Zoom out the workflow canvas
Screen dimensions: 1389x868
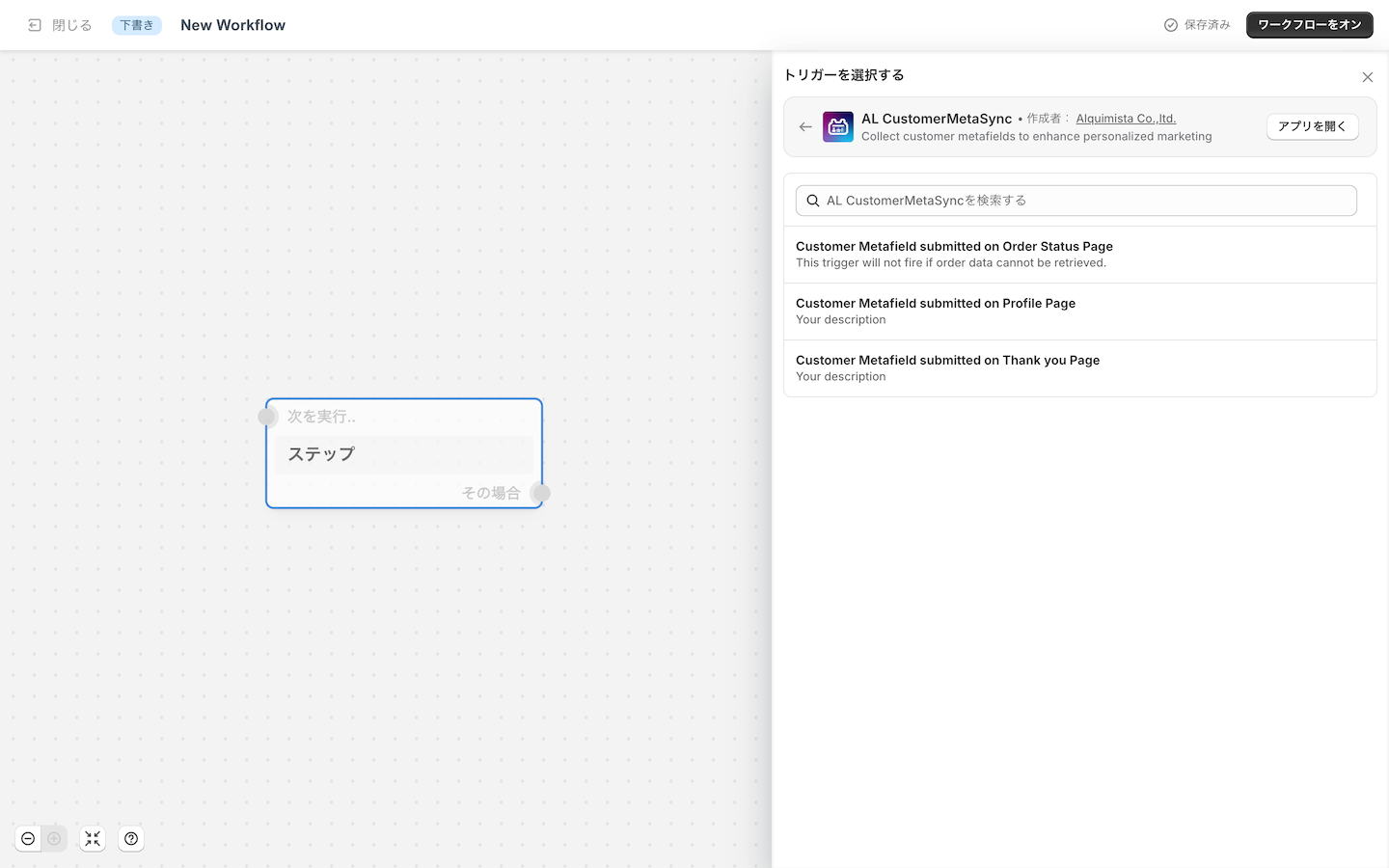[x=28, y=839]
